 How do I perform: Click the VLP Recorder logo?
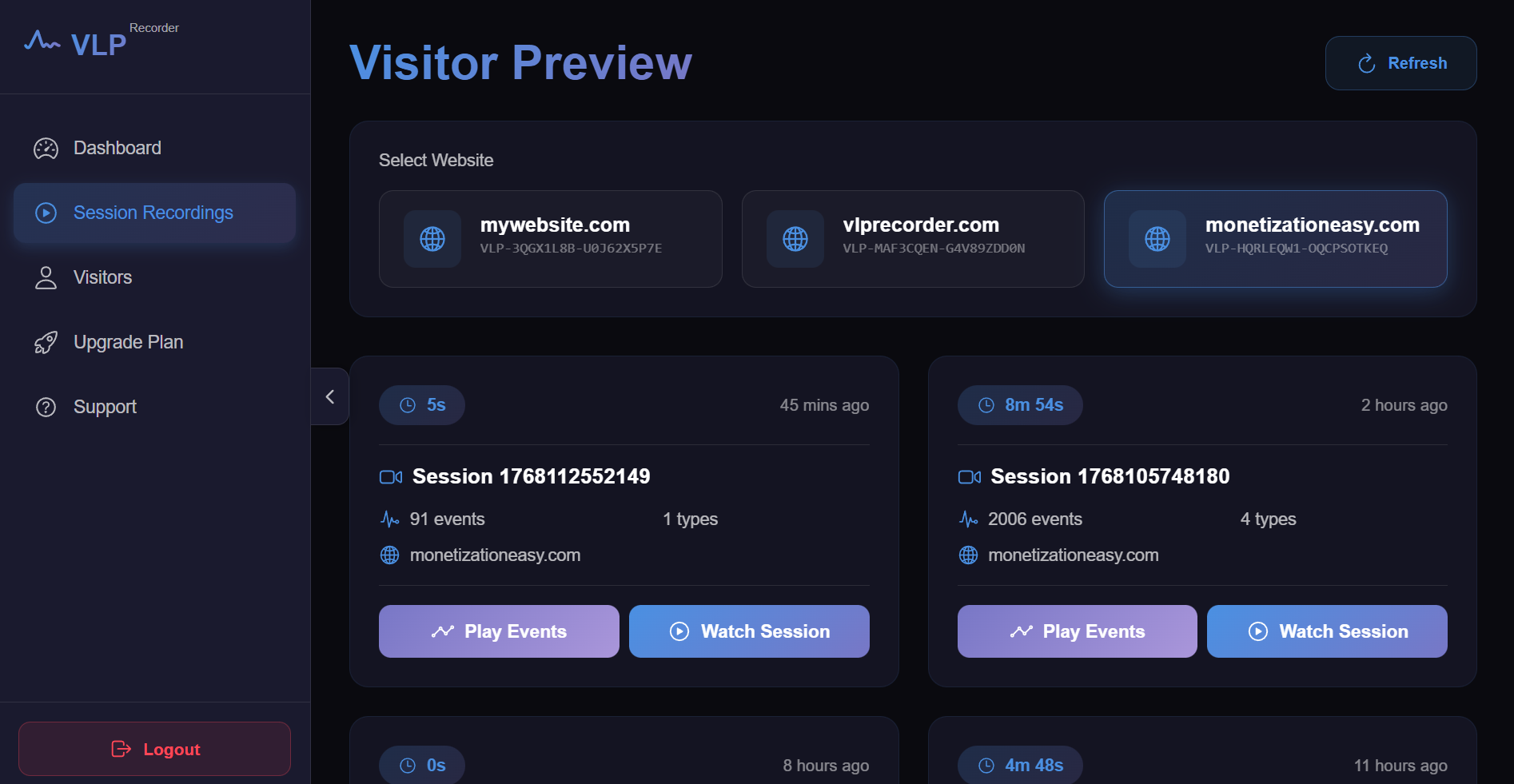coord(102,42)
